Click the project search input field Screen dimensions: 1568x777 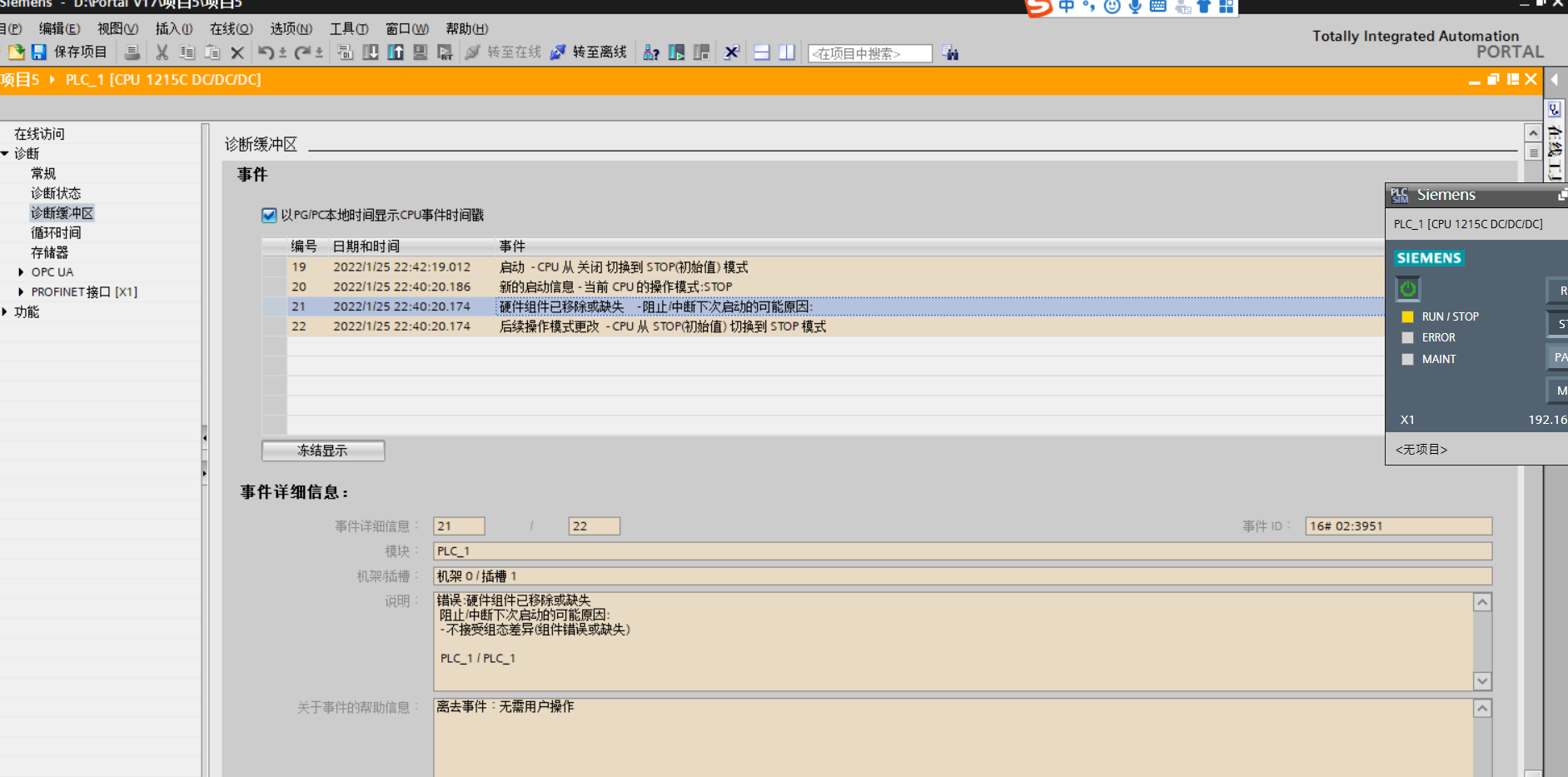coord(870,54)
